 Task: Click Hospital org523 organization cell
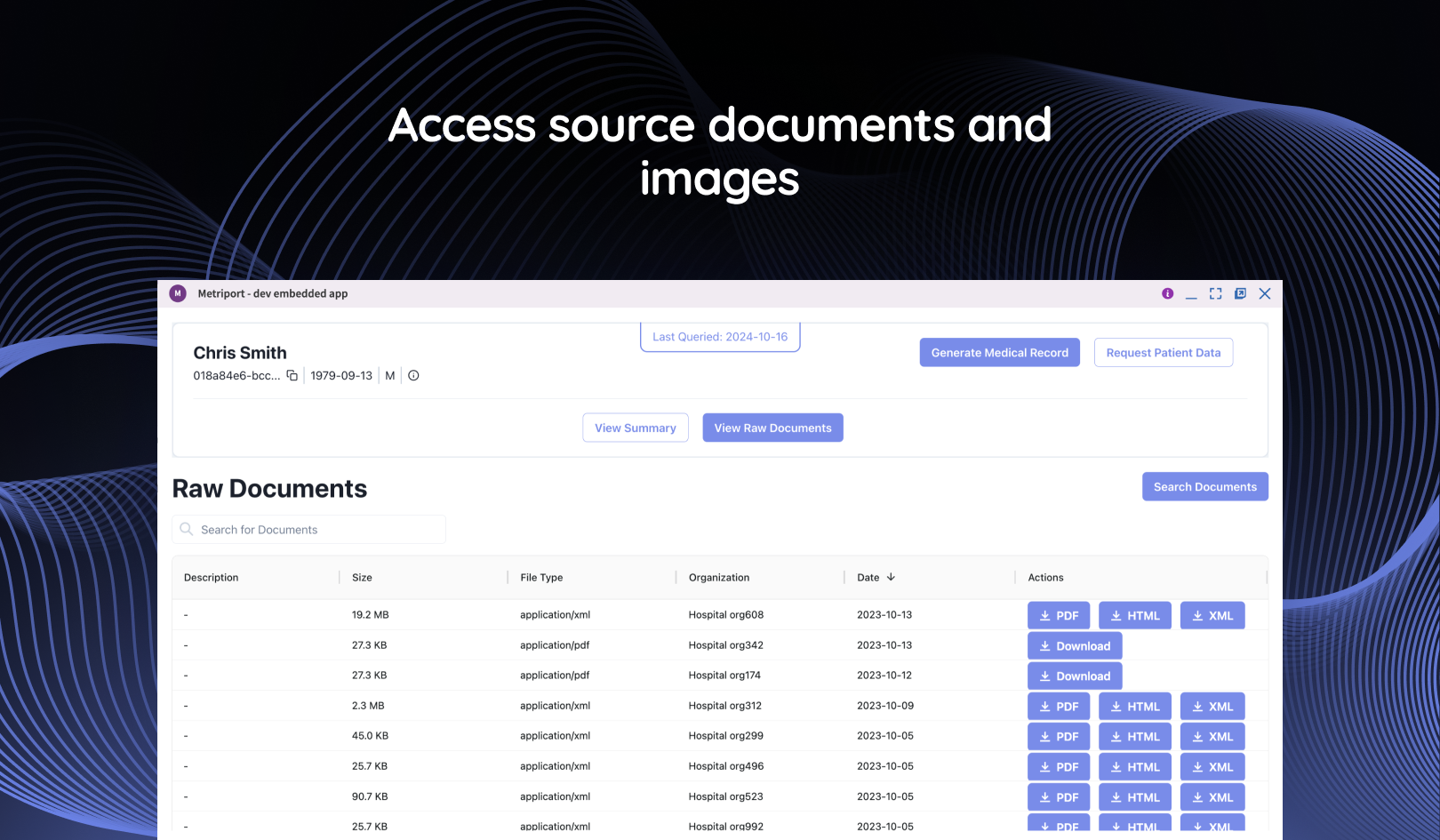pos(726,796)
